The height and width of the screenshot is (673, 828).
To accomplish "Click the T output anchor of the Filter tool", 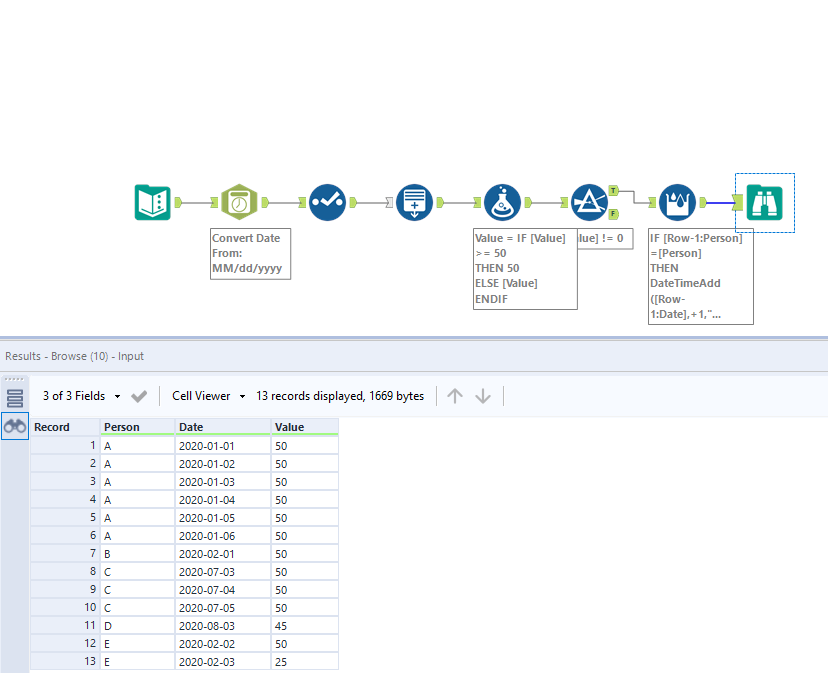I will tap(611, 188).
